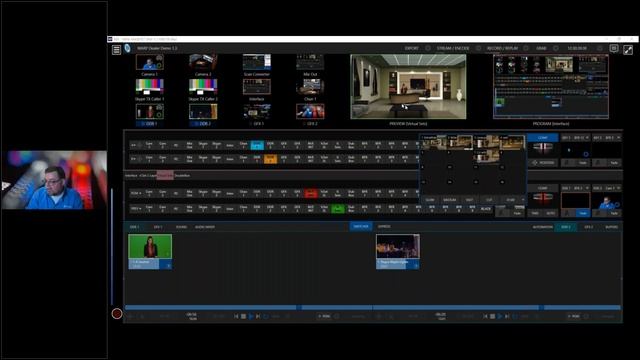Viewport: 640px width, 360px height.
Task: Toggle the DSK 2 Fade button
Action: coord(614,213)
